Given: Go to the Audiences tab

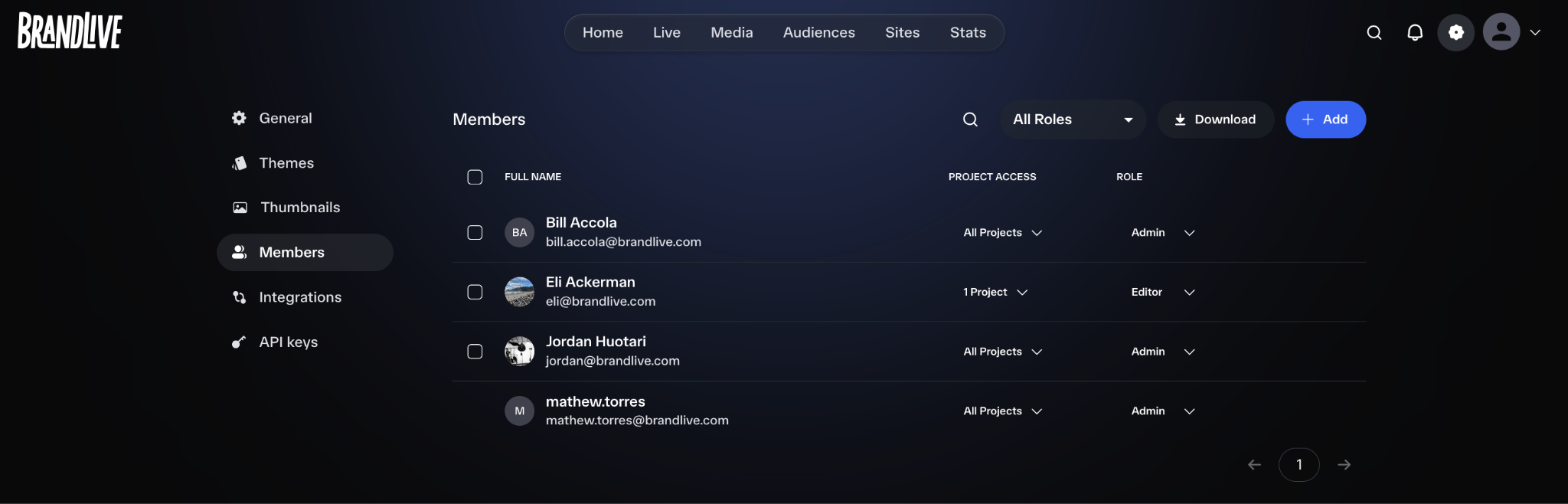Looking at the screenshot, I should 819,32.
